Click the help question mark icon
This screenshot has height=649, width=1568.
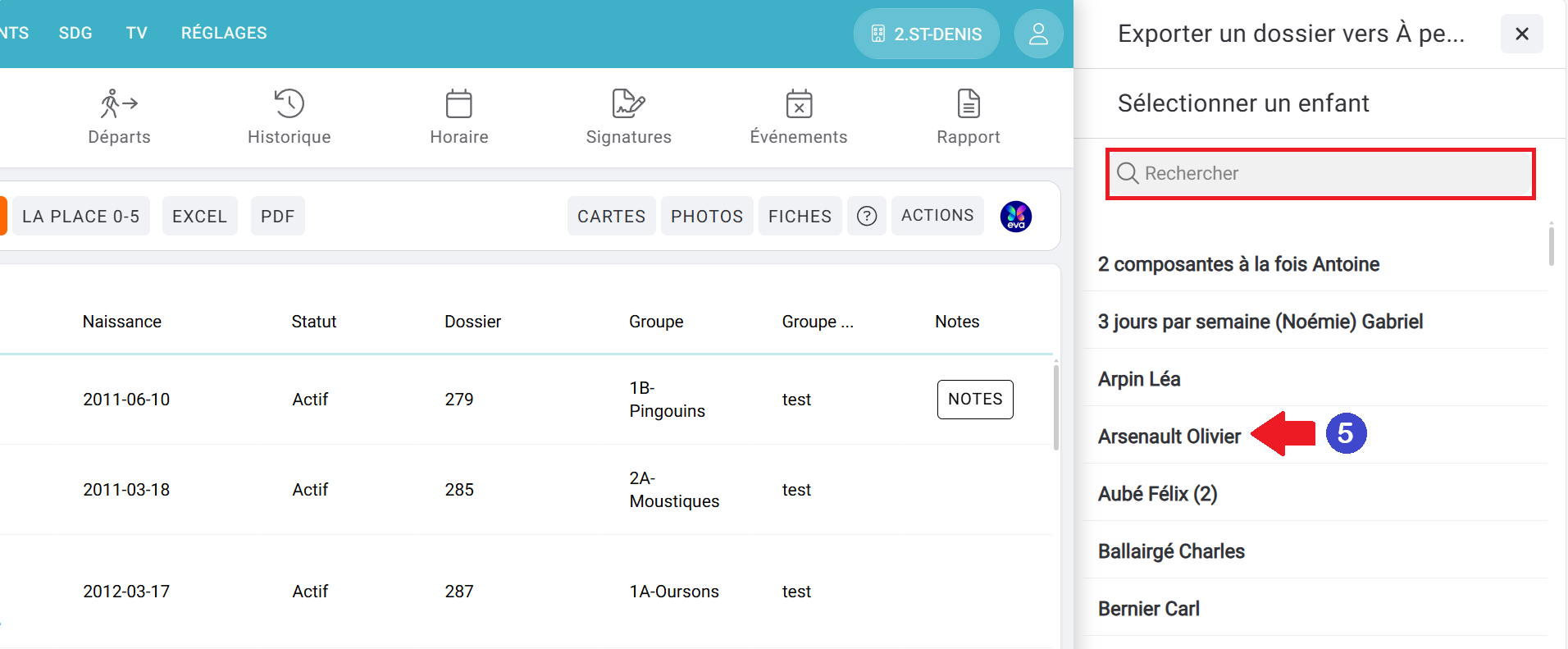point(866,216)
